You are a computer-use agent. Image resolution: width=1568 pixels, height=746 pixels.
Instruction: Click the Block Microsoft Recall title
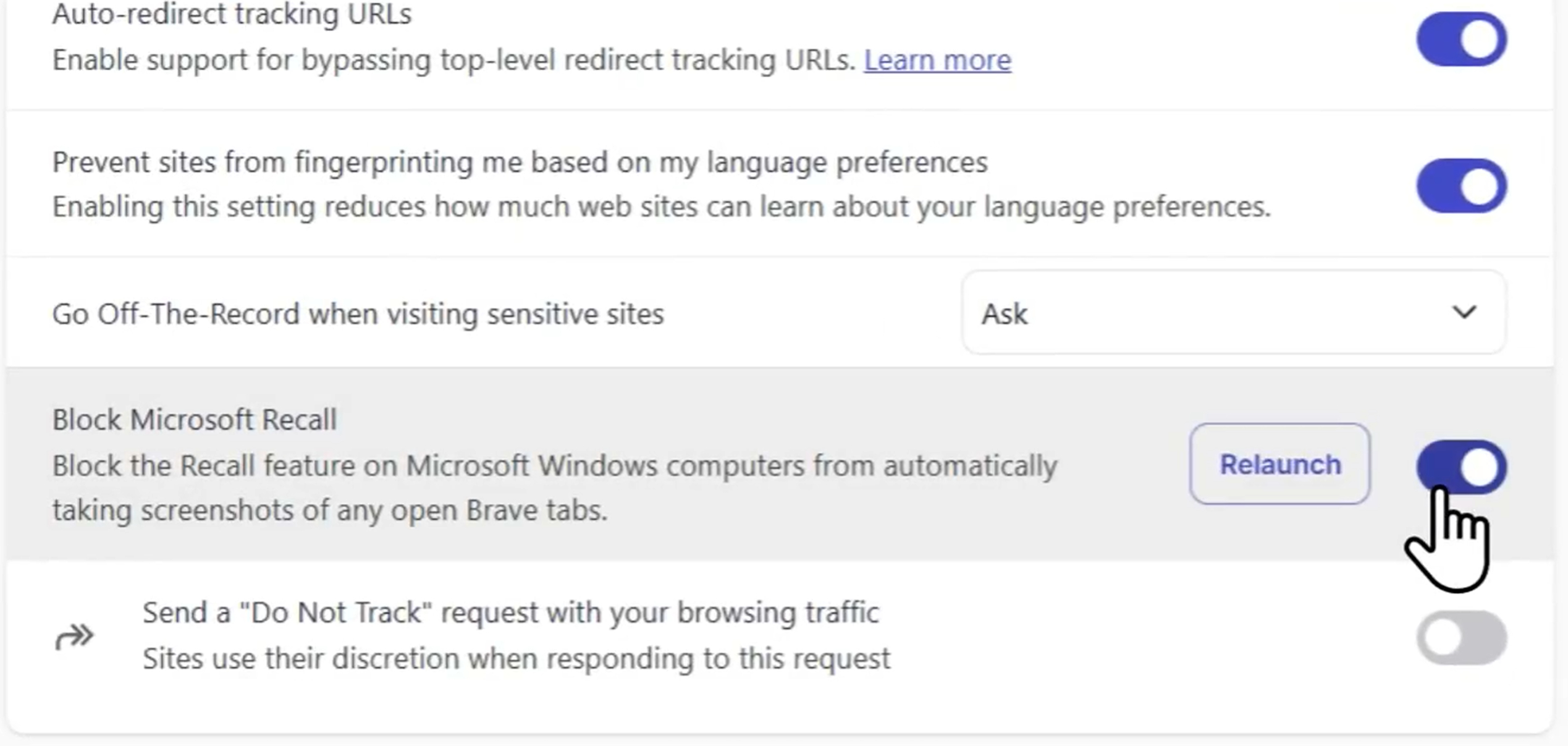tap(194, 420)
